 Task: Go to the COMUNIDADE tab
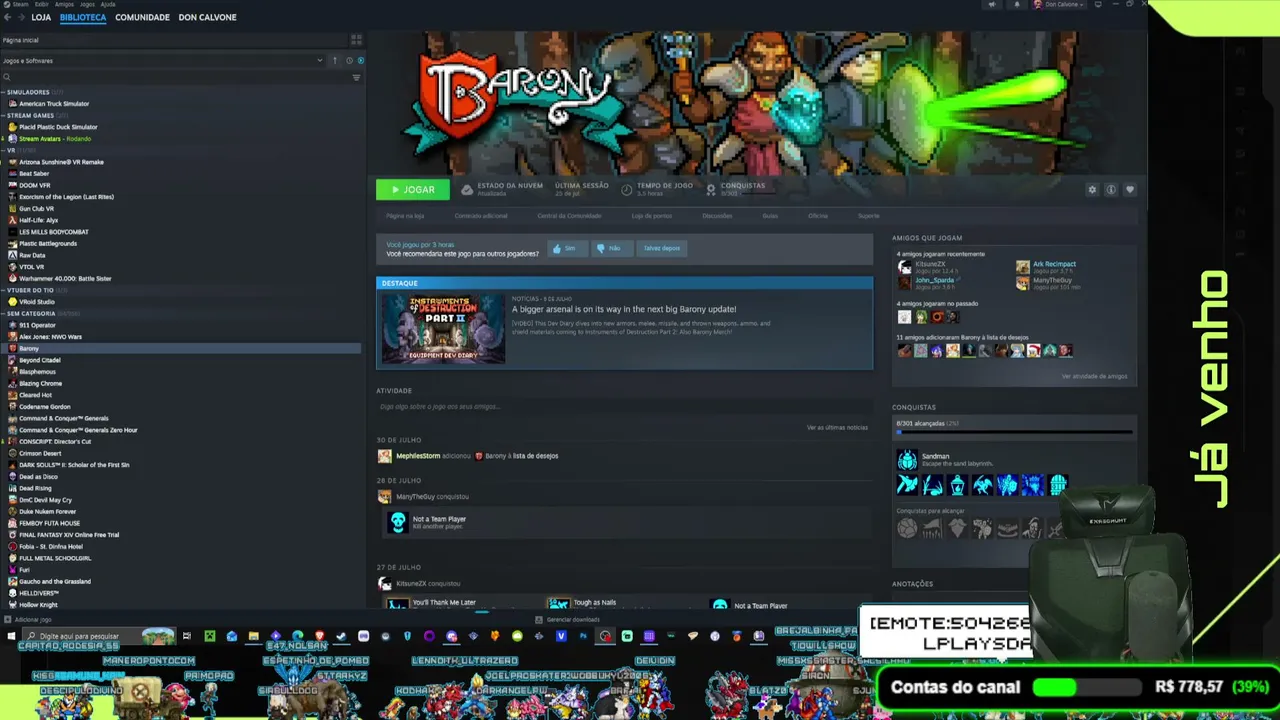[142, 18]
